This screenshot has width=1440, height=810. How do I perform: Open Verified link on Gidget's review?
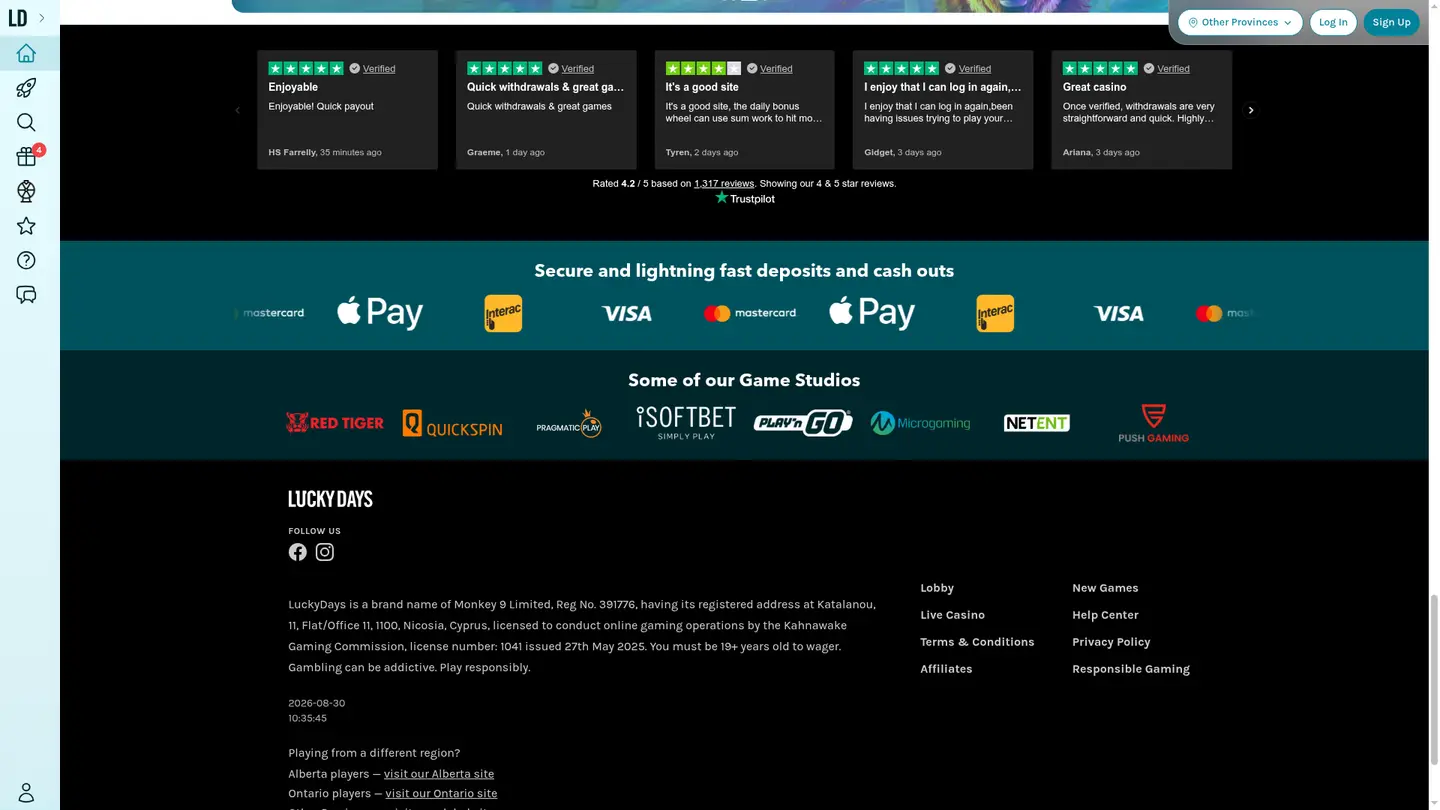coord(975,69)
